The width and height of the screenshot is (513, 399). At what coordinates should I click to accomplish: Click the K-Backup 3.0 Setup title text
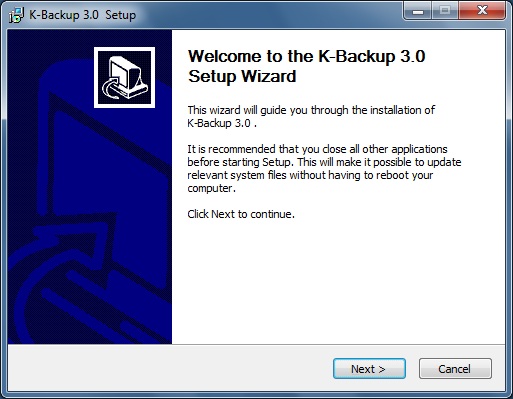tap(83, 15)
